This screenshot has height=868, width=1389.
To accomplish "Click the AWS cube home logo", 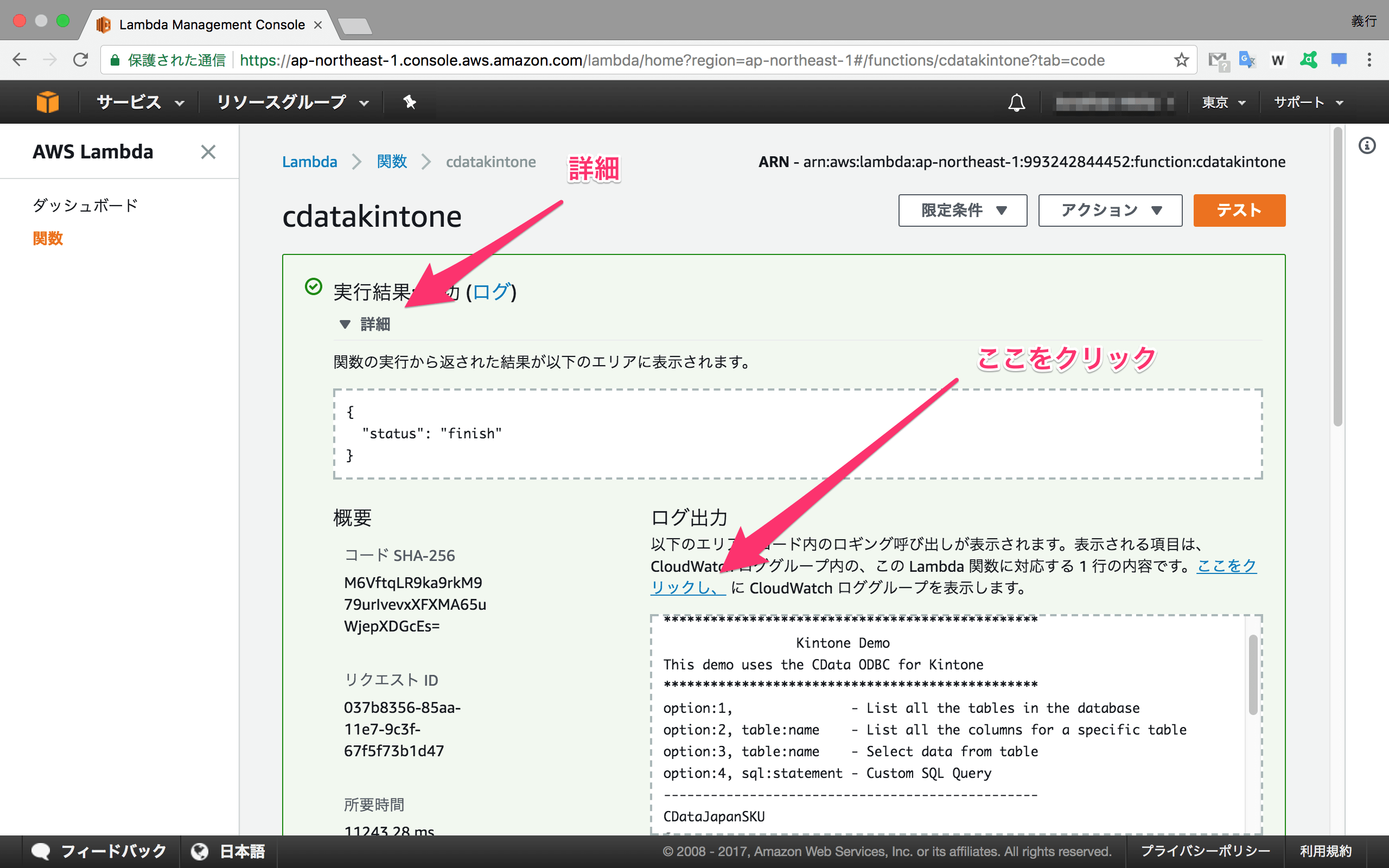I will pyautogui.click(x=47, y=101).
